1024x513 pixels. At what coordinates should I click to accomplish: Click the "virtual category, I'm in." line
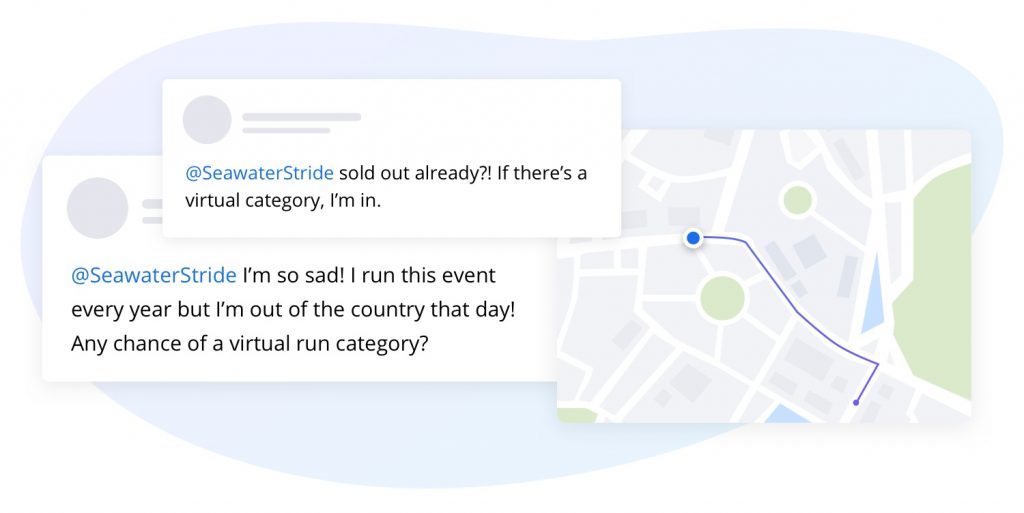click(x=283, y=201)
